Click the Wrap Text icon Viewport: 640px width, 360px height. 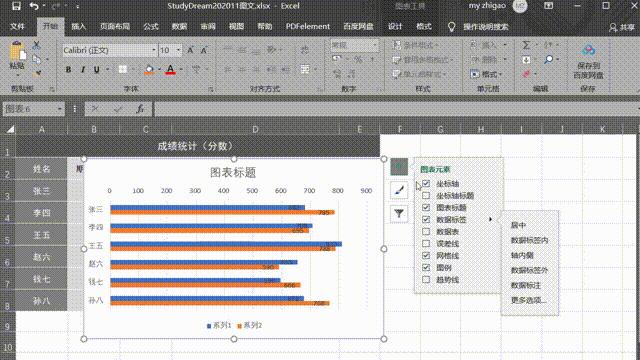[x=304, y=50]
